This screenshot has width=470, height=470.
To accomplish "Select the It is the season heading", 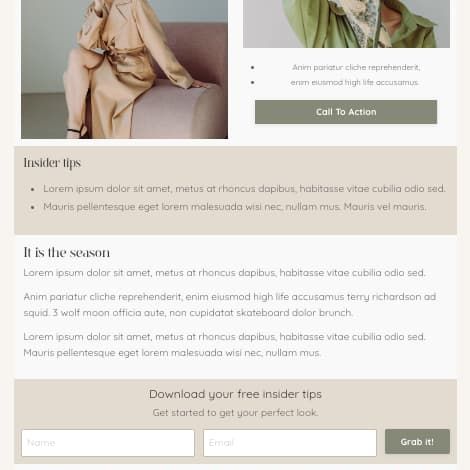I will coord(67,252).
